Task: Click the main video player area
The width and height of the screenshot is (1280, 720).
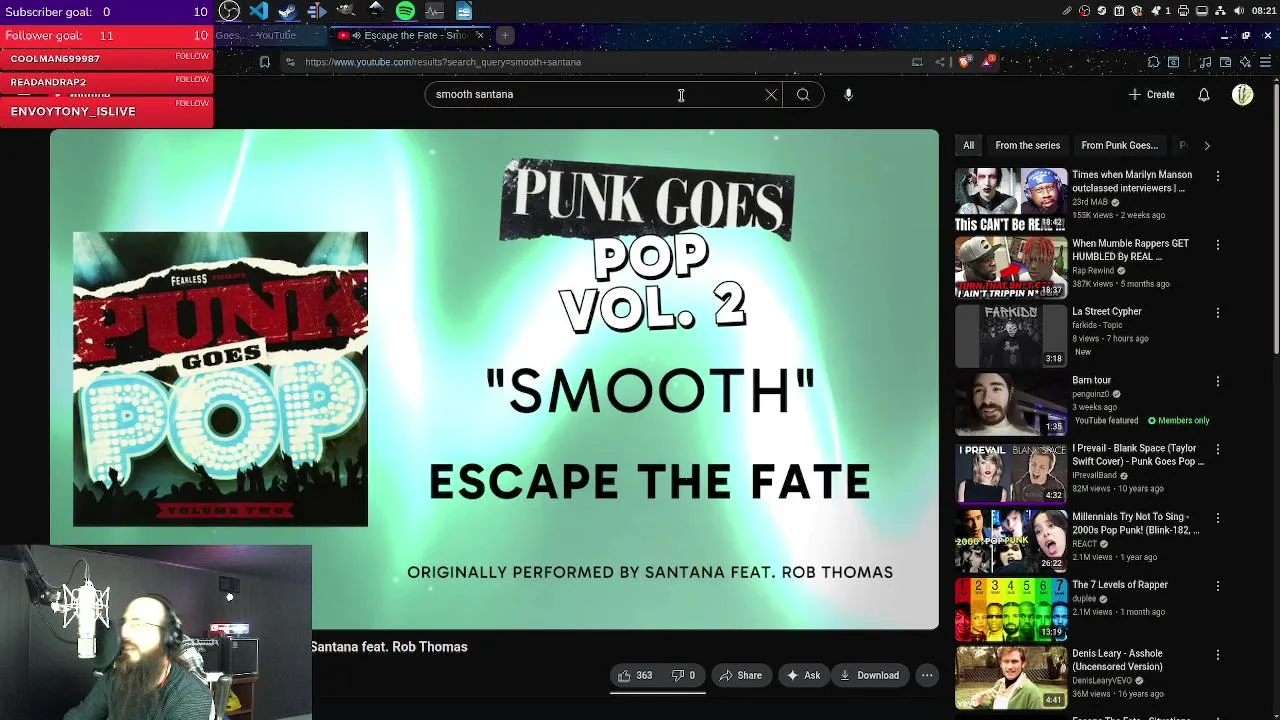Action: click(x=494, y=379)
